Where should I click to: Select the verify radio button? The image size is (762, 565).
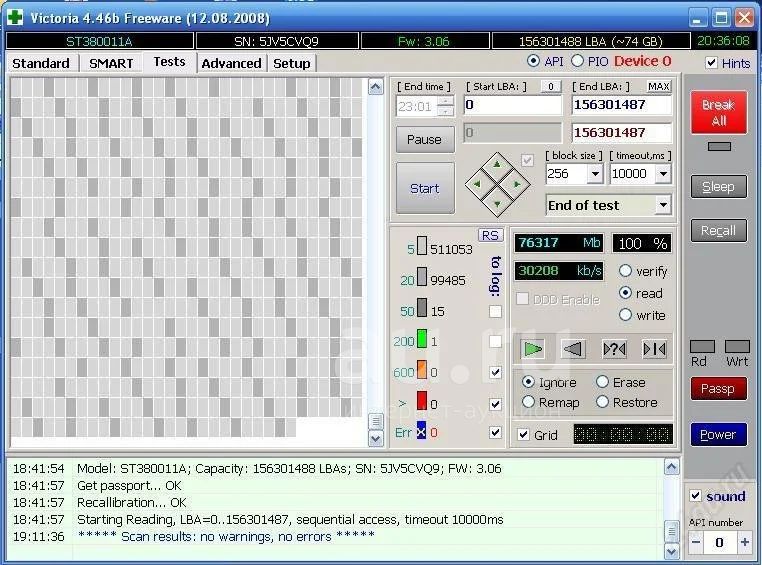(625, 271)
